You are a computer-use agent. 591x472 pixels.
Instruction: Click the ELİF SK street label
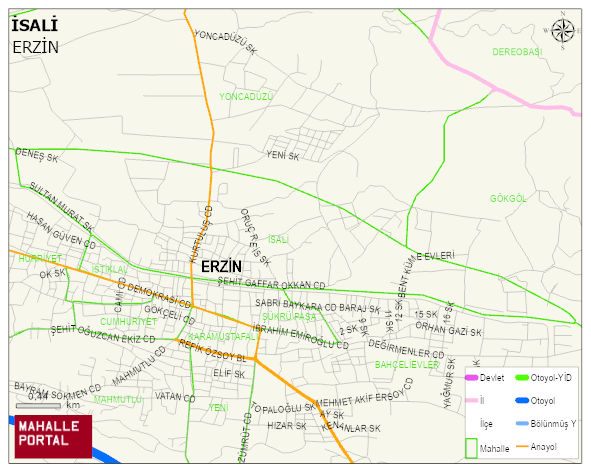229,373
